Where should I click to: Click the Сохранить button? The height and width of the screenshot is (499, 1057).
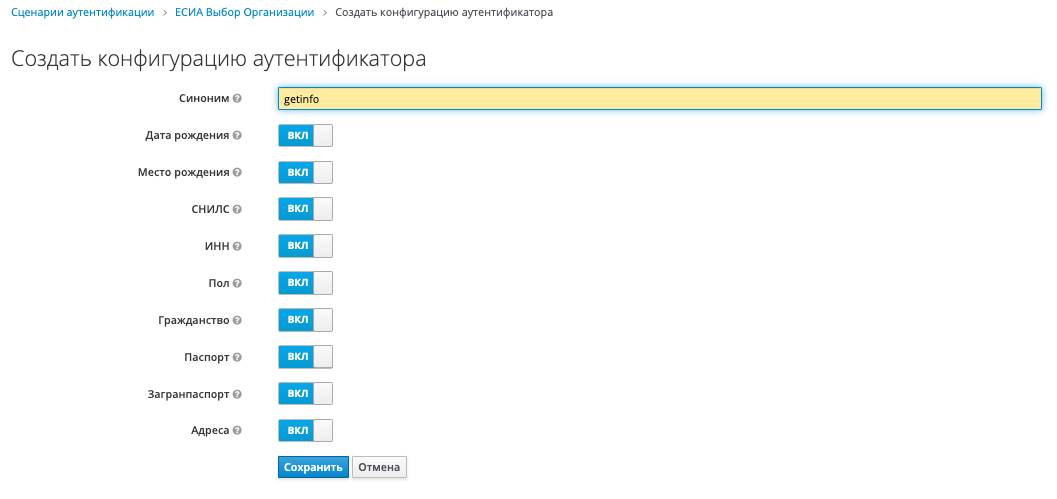(313, 467)
